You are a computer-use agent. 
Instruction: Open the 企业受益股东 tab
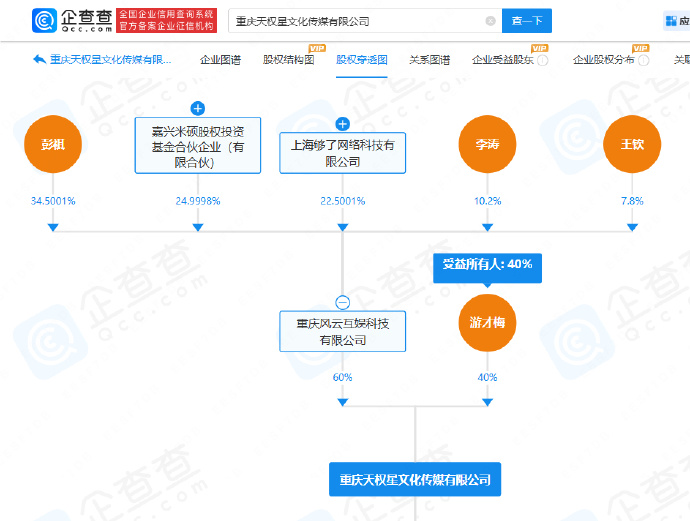503,60
